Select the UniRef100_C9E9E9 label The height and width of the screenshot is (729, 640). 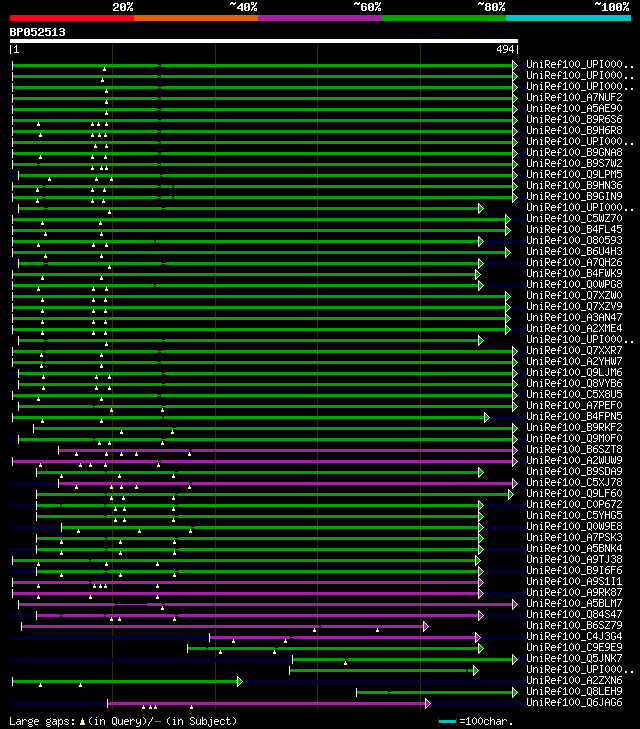click(x=574, y=648)
